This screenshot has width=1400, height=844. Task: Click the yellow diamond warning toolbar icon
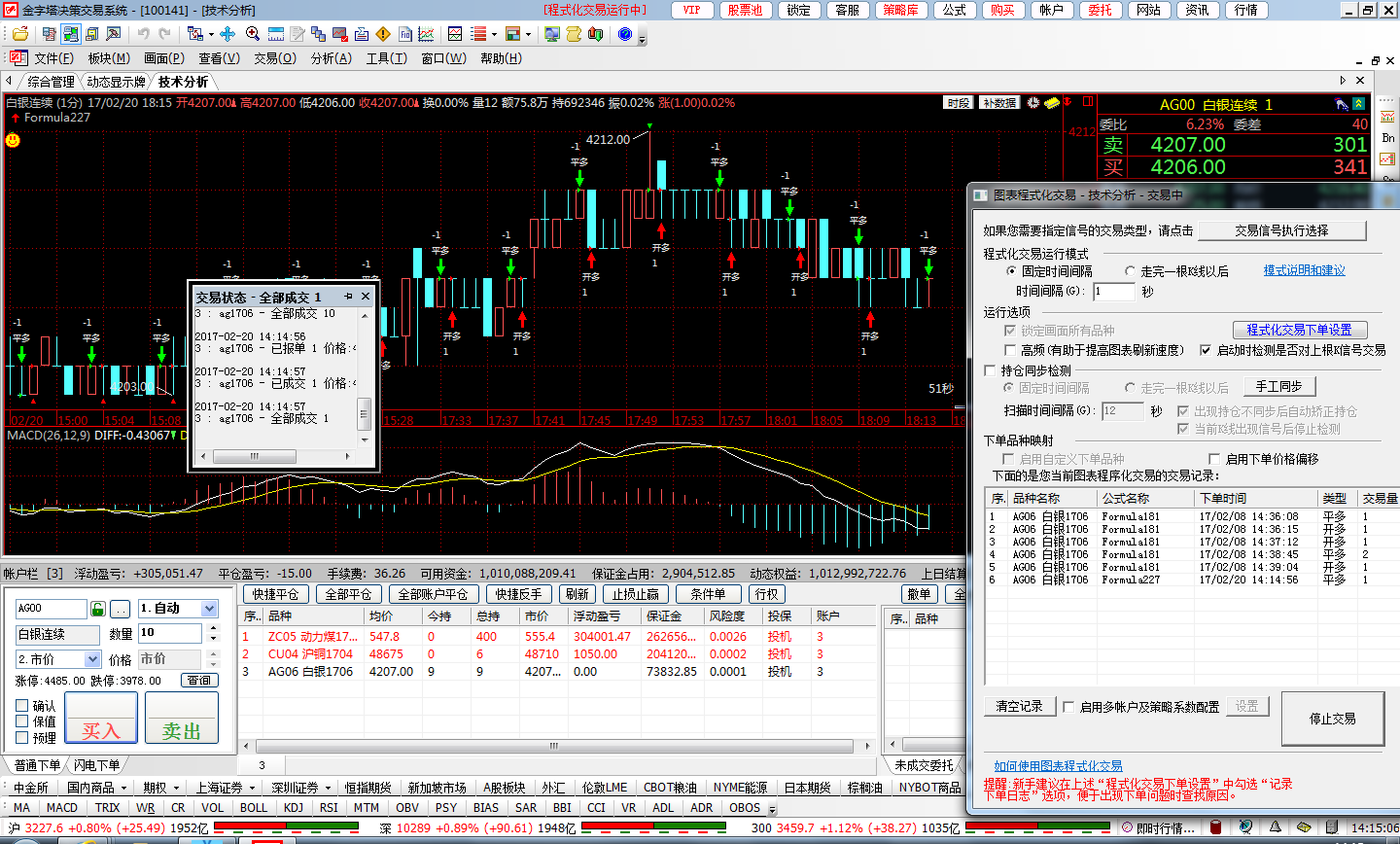pos(383,34)
